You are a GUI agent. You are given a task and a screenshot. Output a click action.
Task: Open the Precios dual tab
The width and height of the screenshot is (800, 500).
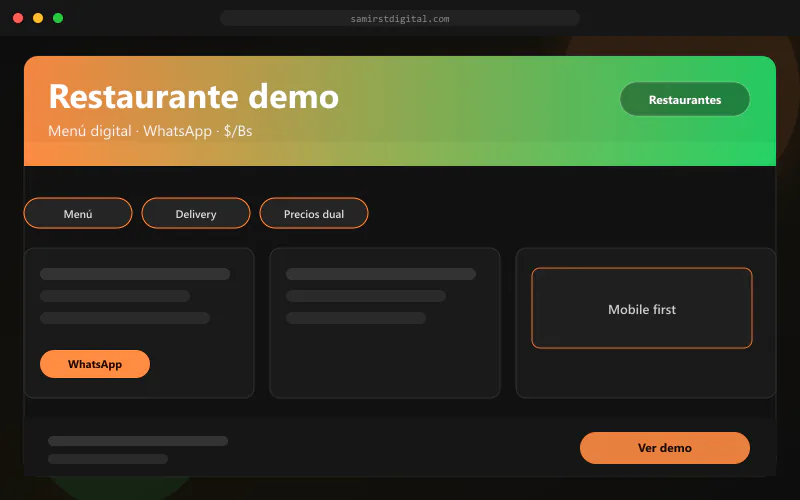click(314, 213)
